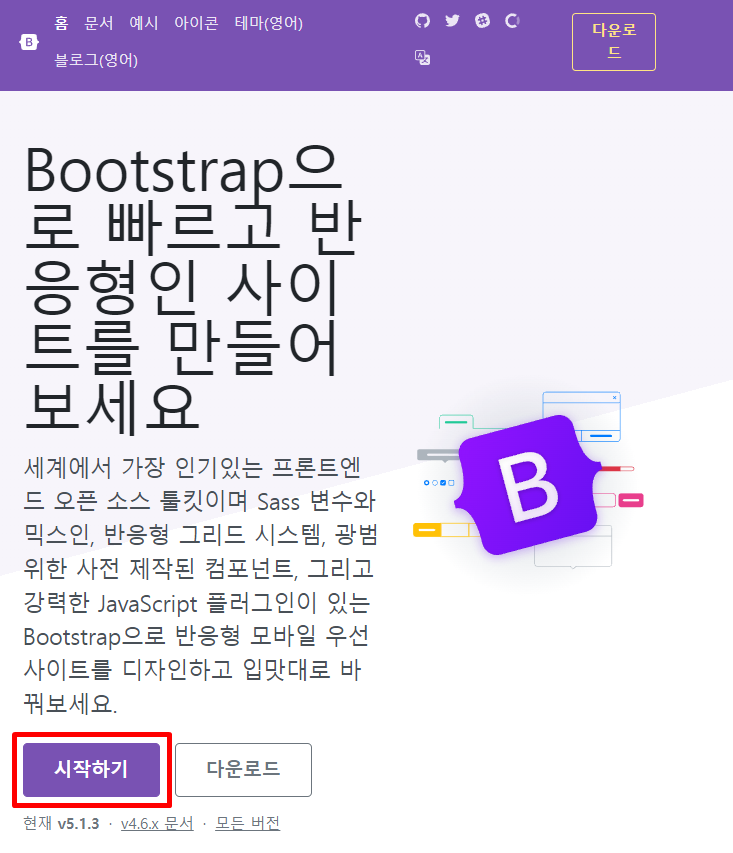The height and width of the screenshot is (853, 733).
Task: Open the 모든 버전 link
Action: (x=248, y=824)
